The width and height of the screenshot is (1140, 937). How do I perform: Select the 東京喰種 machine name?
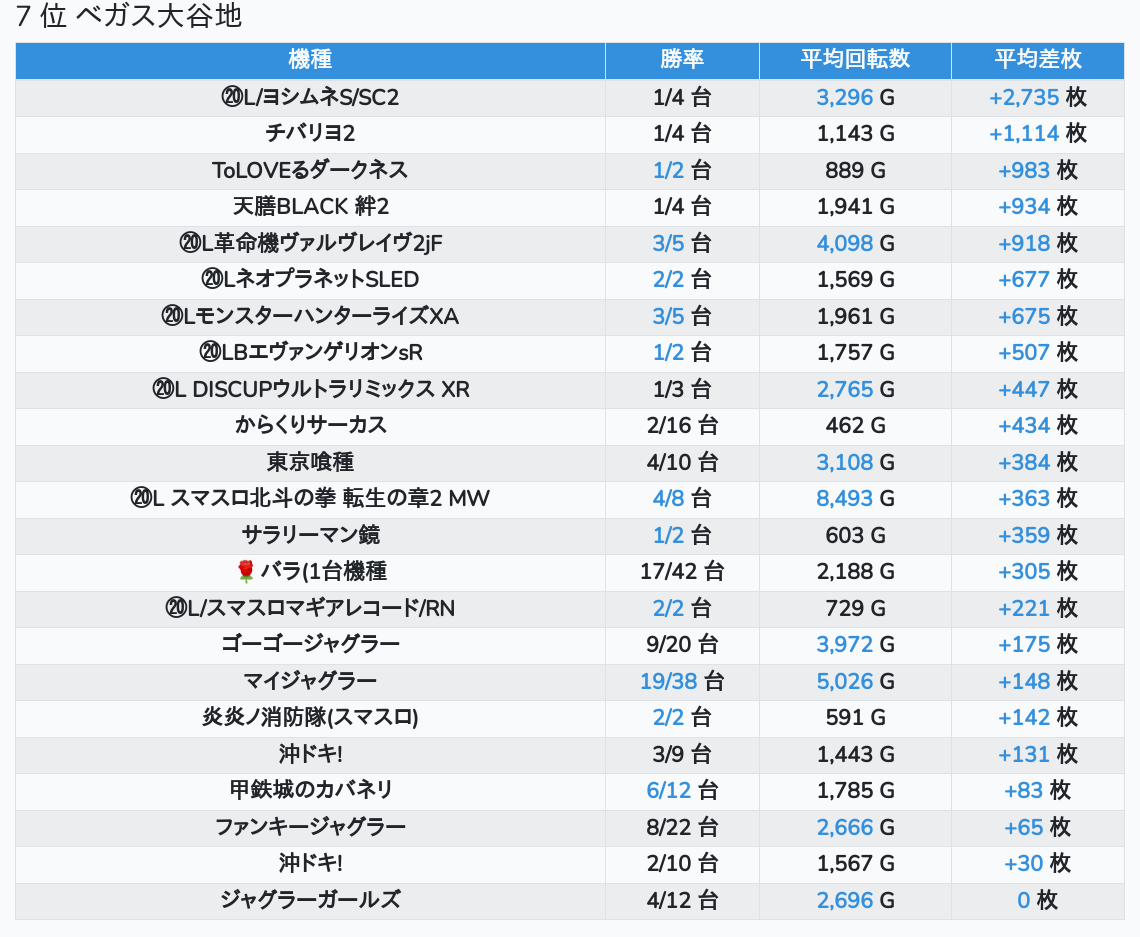point(310,462)
